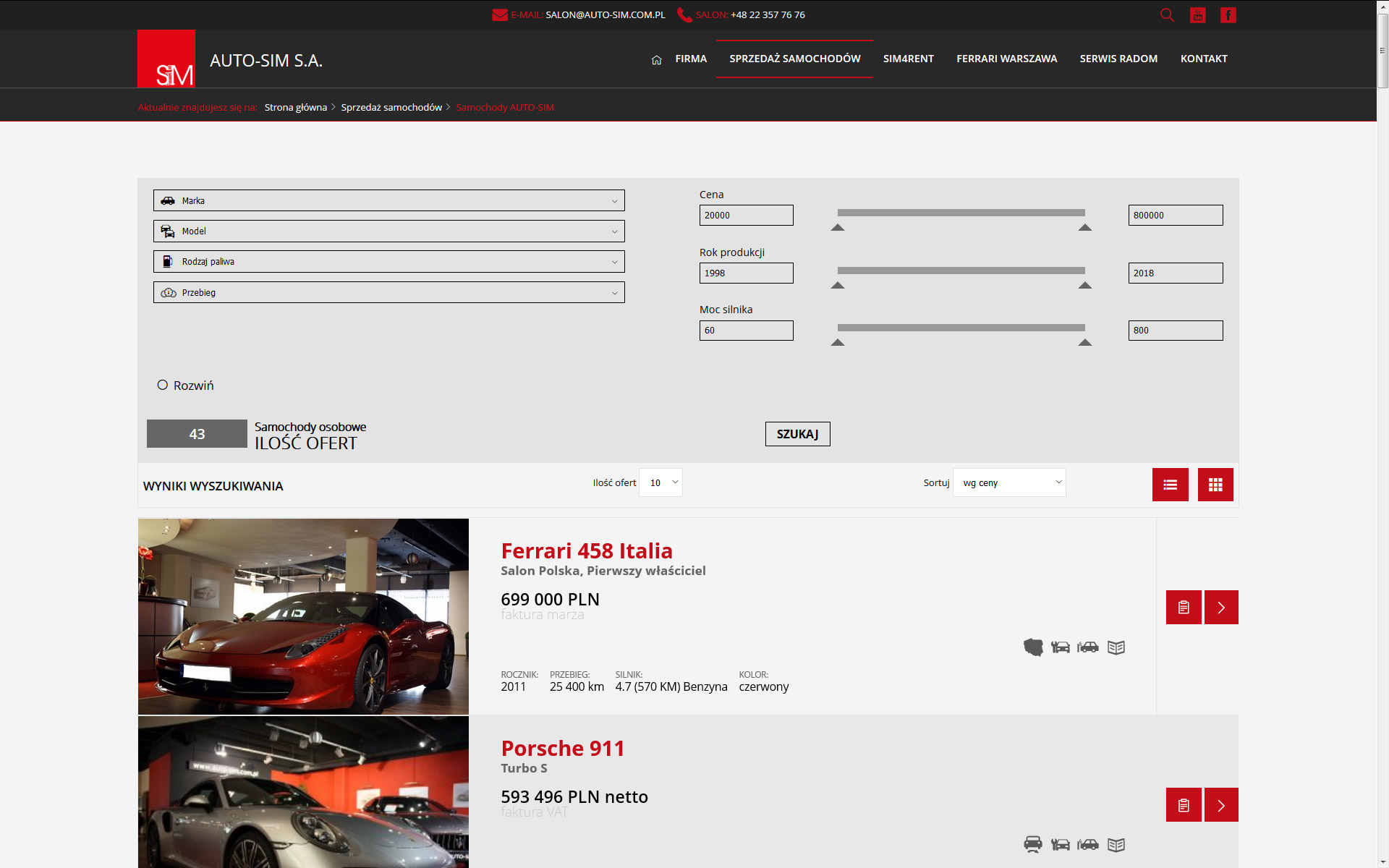Click the Cena minimum field 20000
This screenshot has width=1389, height=868.
tap(747, 215)
